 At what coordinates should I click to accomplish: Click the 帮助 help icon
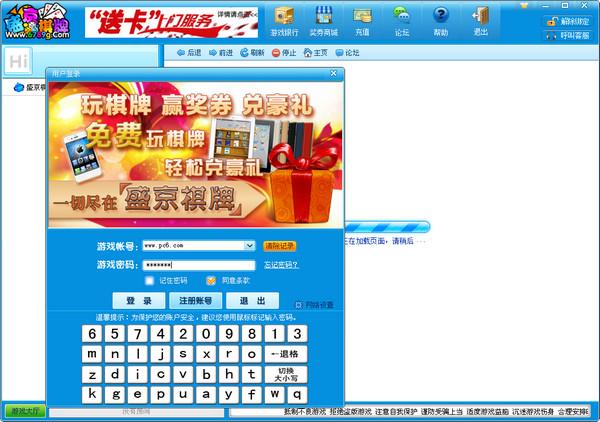[440, 21]
